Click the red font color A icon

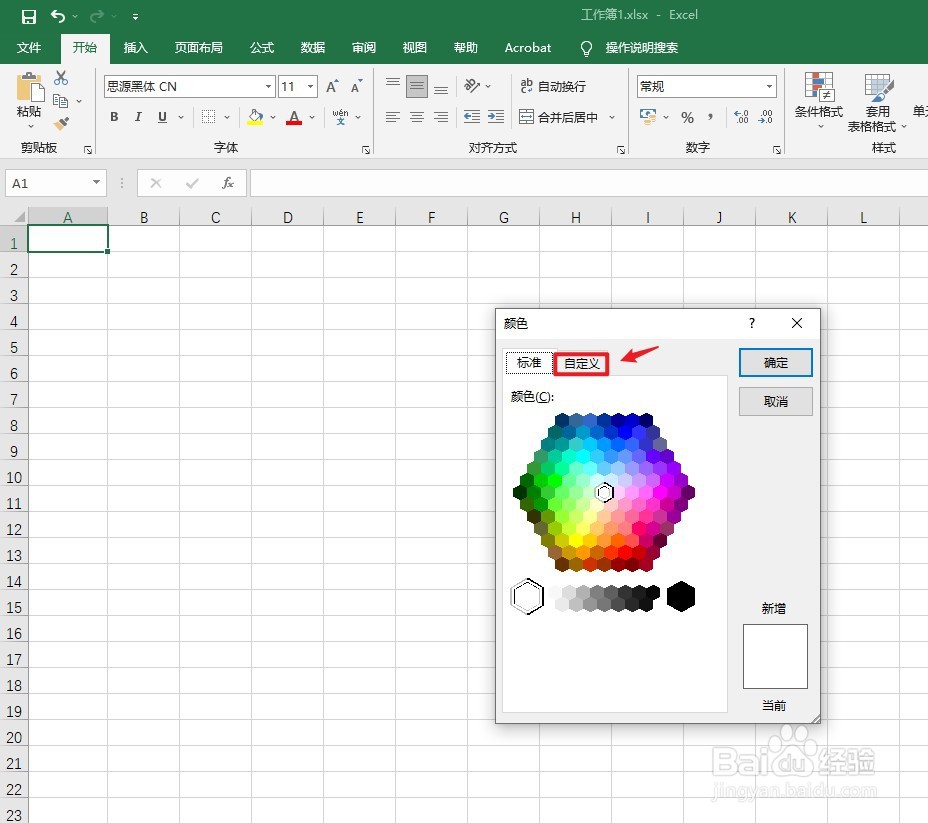click(x=294, y=117)
